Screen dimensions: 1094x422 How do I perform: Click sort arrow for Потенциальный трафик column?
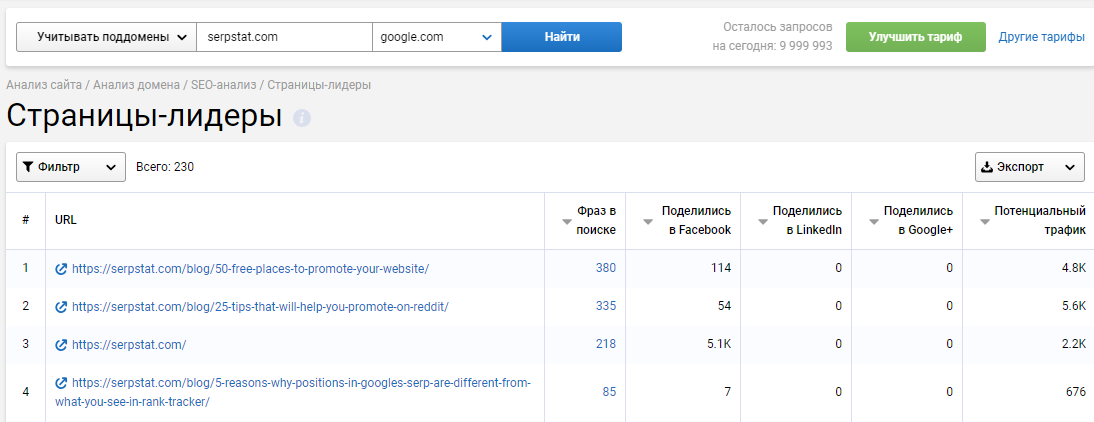coord(984,222)
